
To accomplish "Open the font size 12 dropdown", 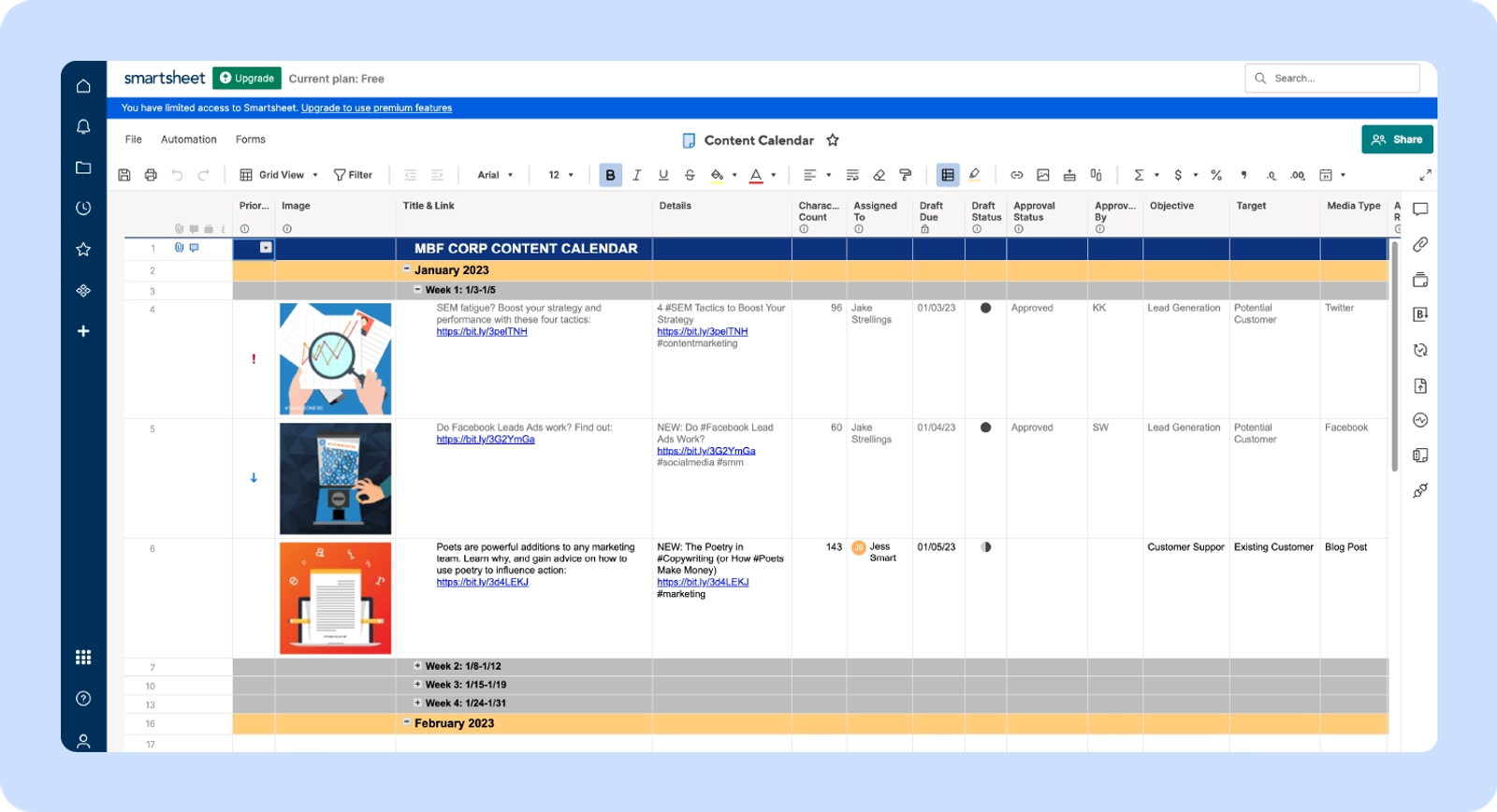I will click(561, 175).
